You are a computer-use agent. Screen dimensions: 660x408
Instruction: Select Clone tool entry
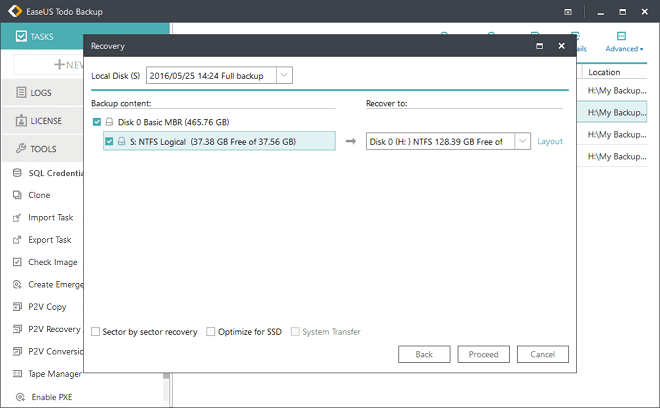coord(39,195)
